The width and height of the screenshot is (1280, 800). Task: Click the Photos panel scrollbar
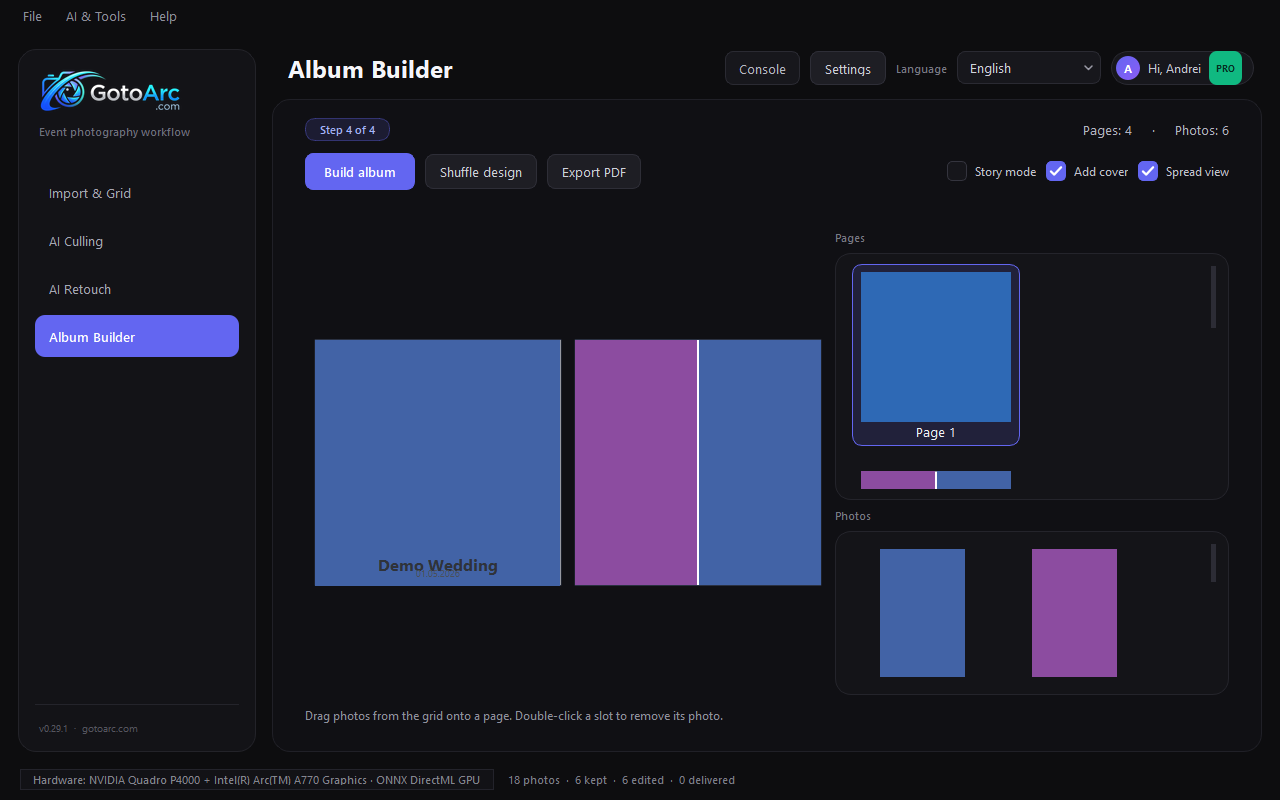point(1213,563)
